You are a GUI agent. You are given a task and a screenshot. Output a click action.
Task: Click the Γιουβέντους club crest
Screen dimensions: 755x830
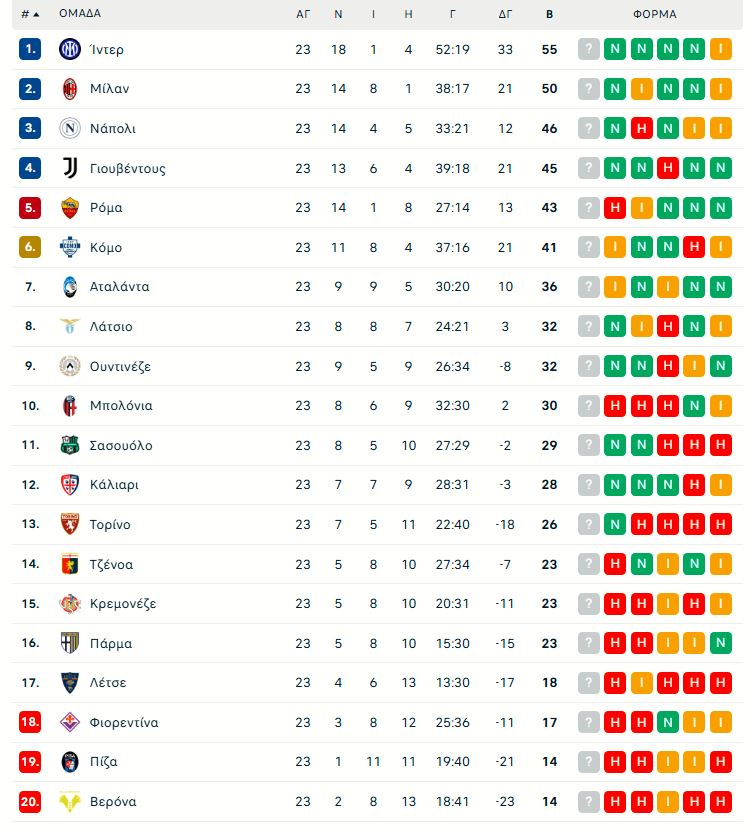pos(68,167)
